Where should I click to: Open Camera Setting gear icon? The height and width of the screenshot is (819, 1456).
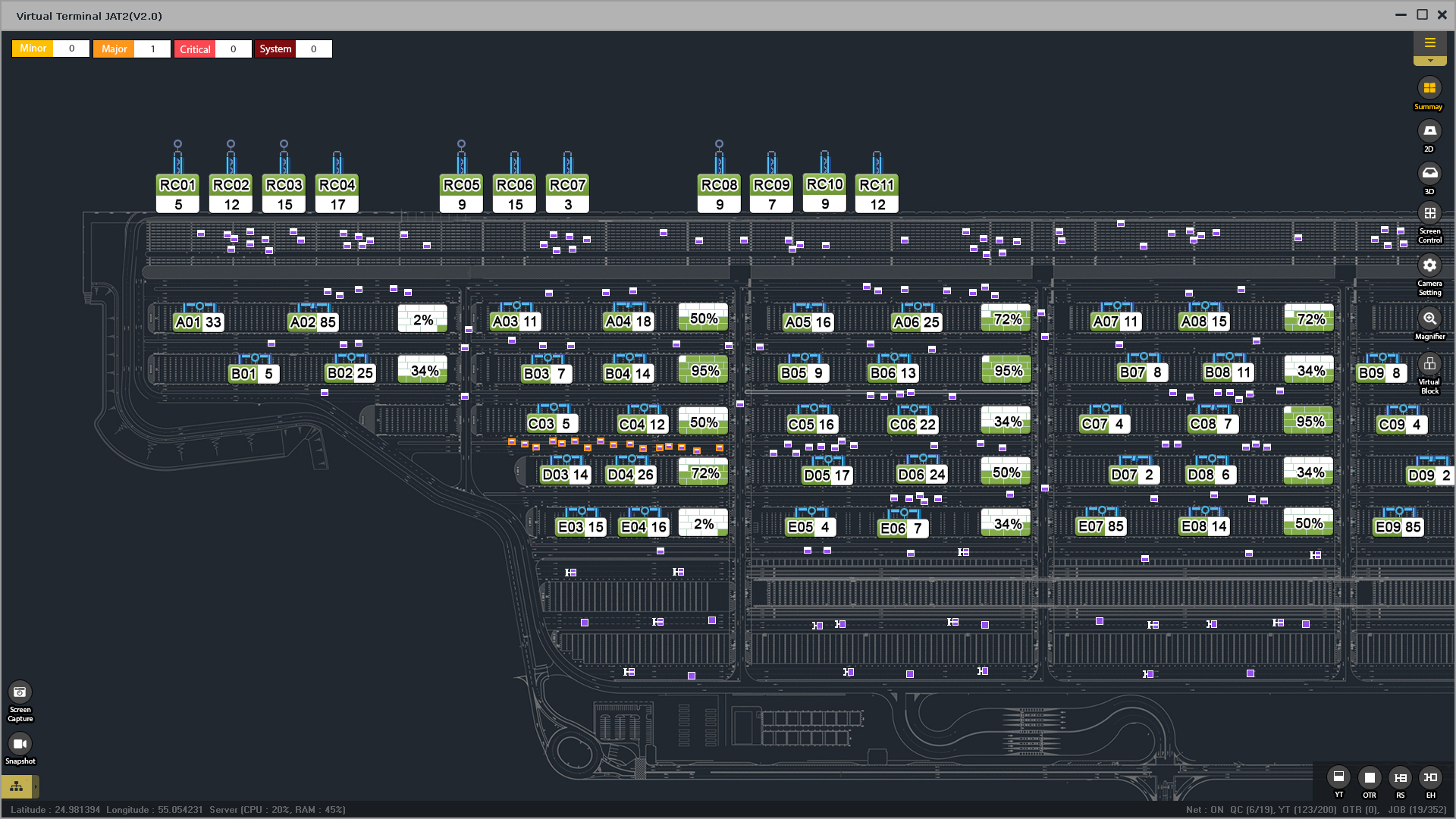point(1429,265)
